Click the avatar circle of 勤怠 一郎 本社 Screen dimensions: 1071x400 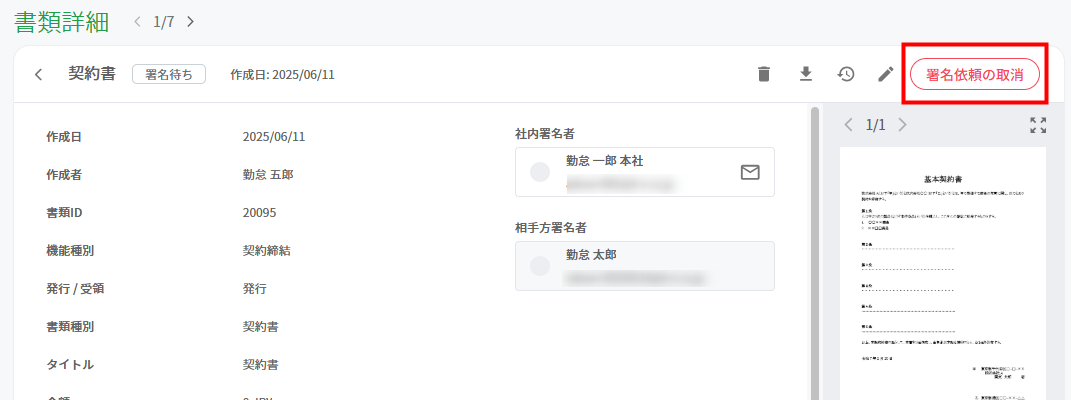[x=540, y=172]
